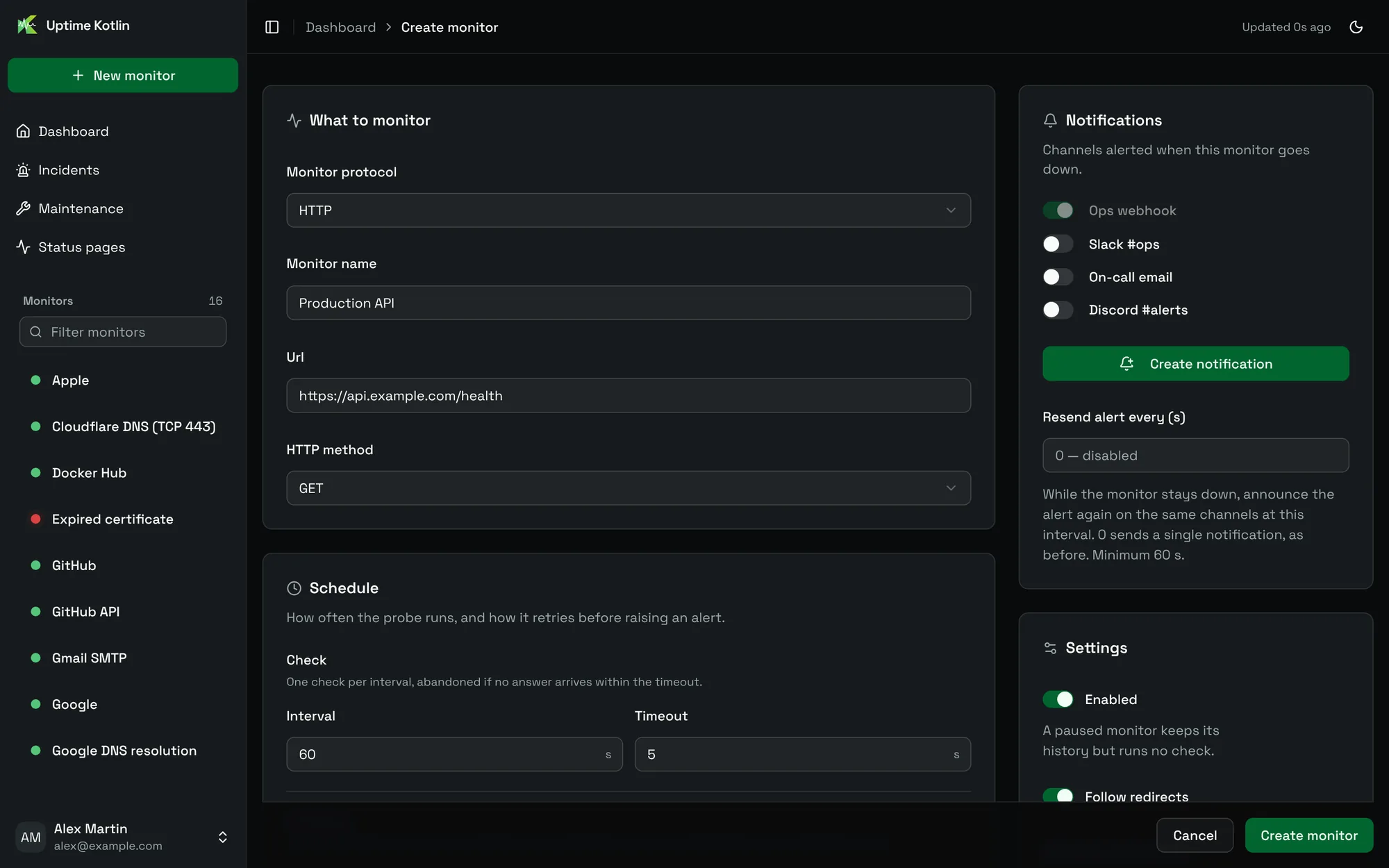Image resolution: width=1389 pixels, height=868 pixels.
Task: Click the green status dot for Docker Hub
Action: point(35,472)
